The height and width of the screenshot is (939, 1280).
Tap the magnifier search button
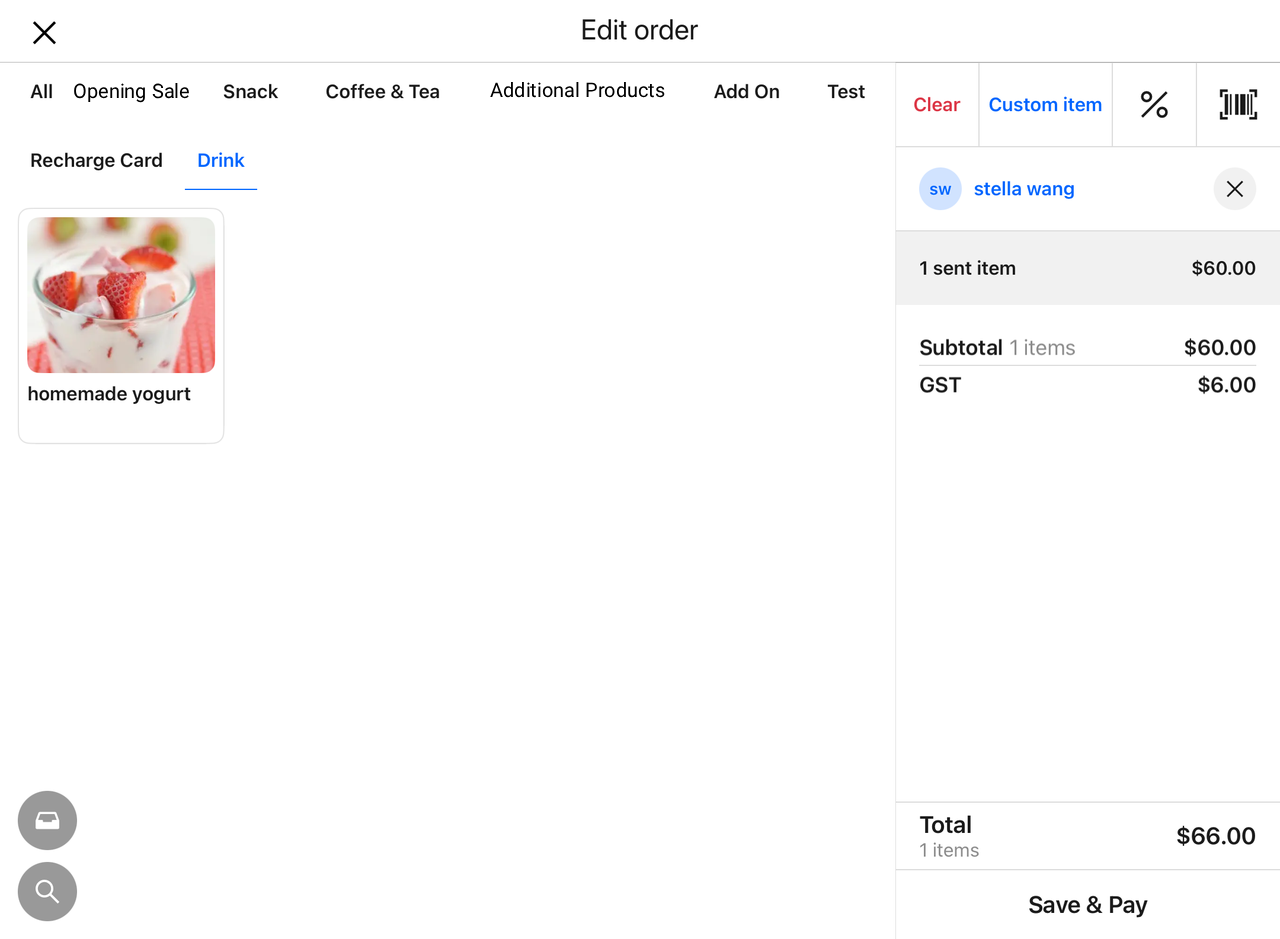coord(47,892)
